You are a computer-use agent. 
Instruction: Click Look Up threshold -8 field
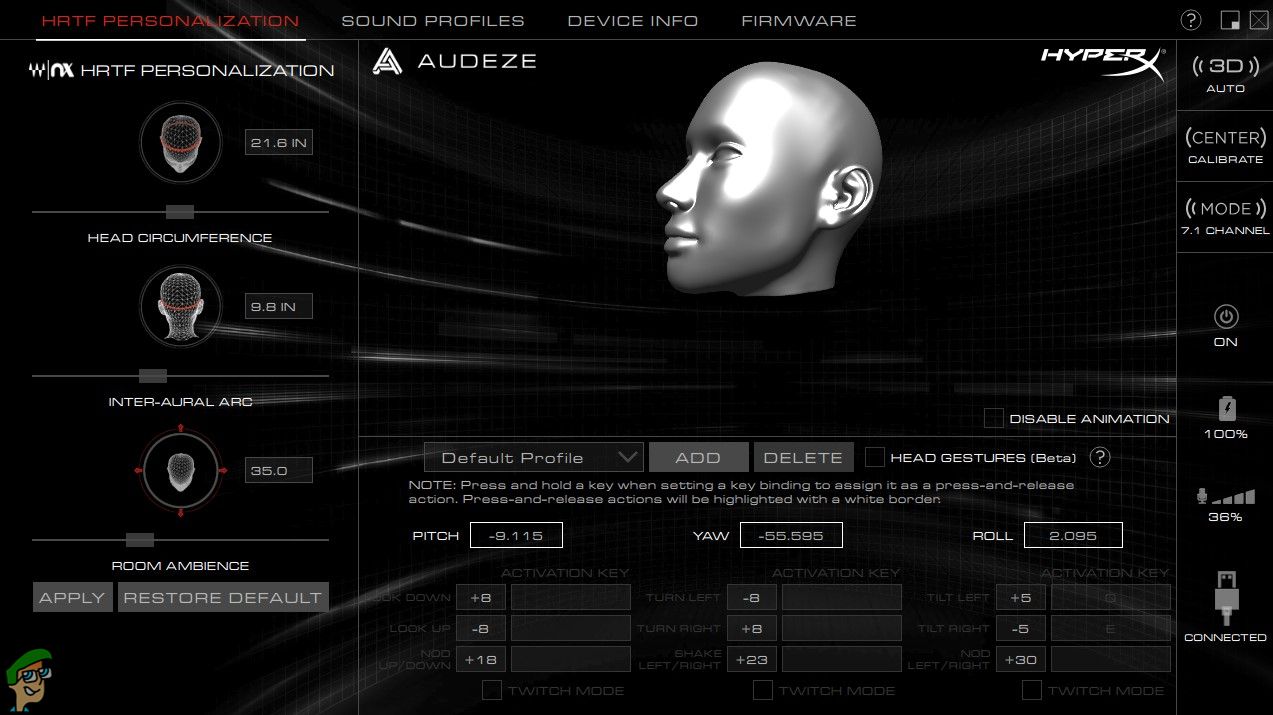pyautogui.click(x=481, y=628)
